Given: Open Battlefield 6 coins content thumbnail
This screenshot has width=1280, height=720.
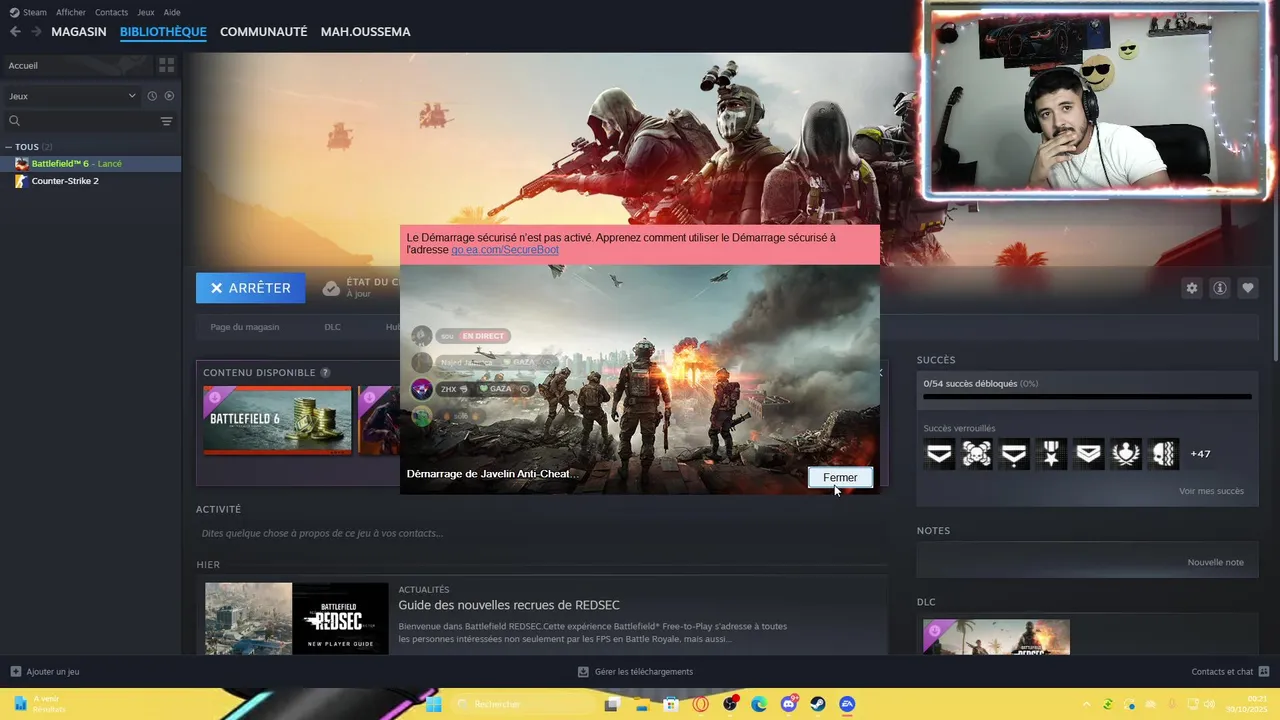Looking at the screenshot, I should tap(277, 420).
